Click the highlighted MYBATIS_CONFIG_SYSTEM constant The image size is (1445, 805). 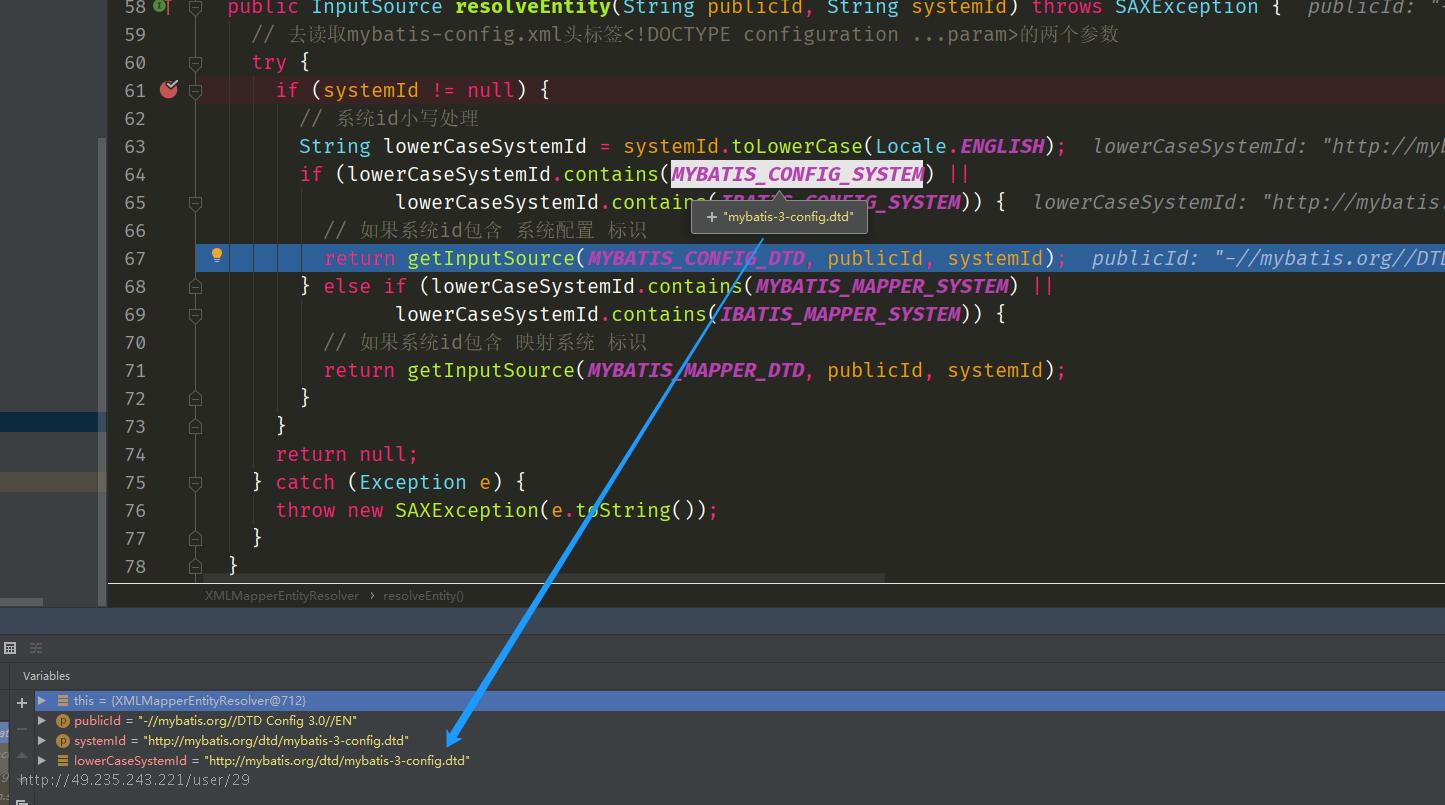click(x=798, y=174)
